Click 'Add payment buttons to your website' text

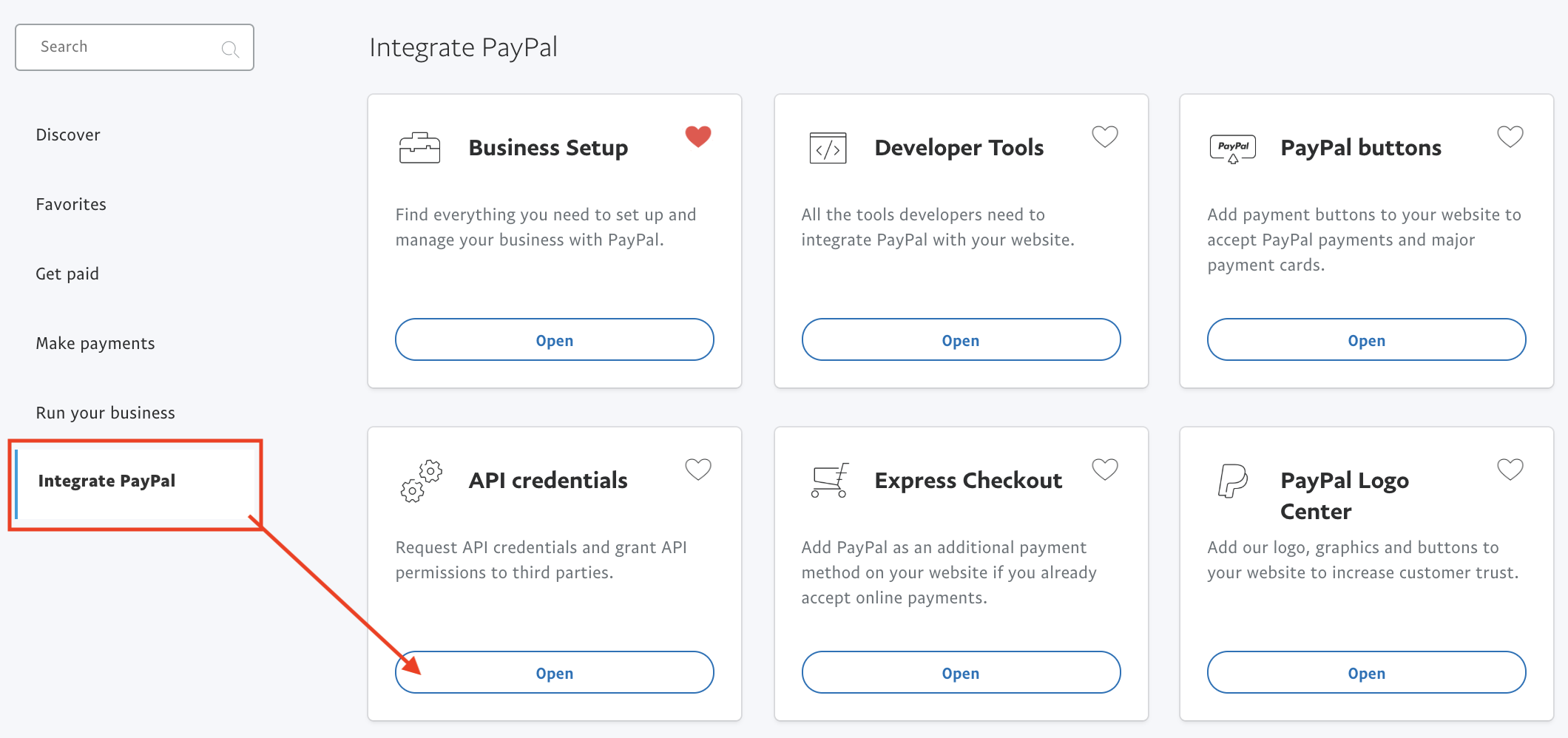coord(1364,240)
